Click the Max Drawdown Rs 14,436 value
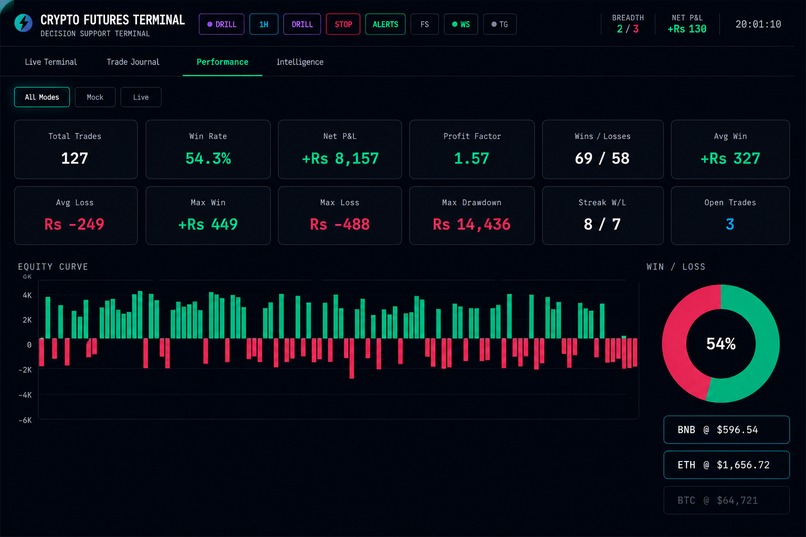 tap(471, 225)
